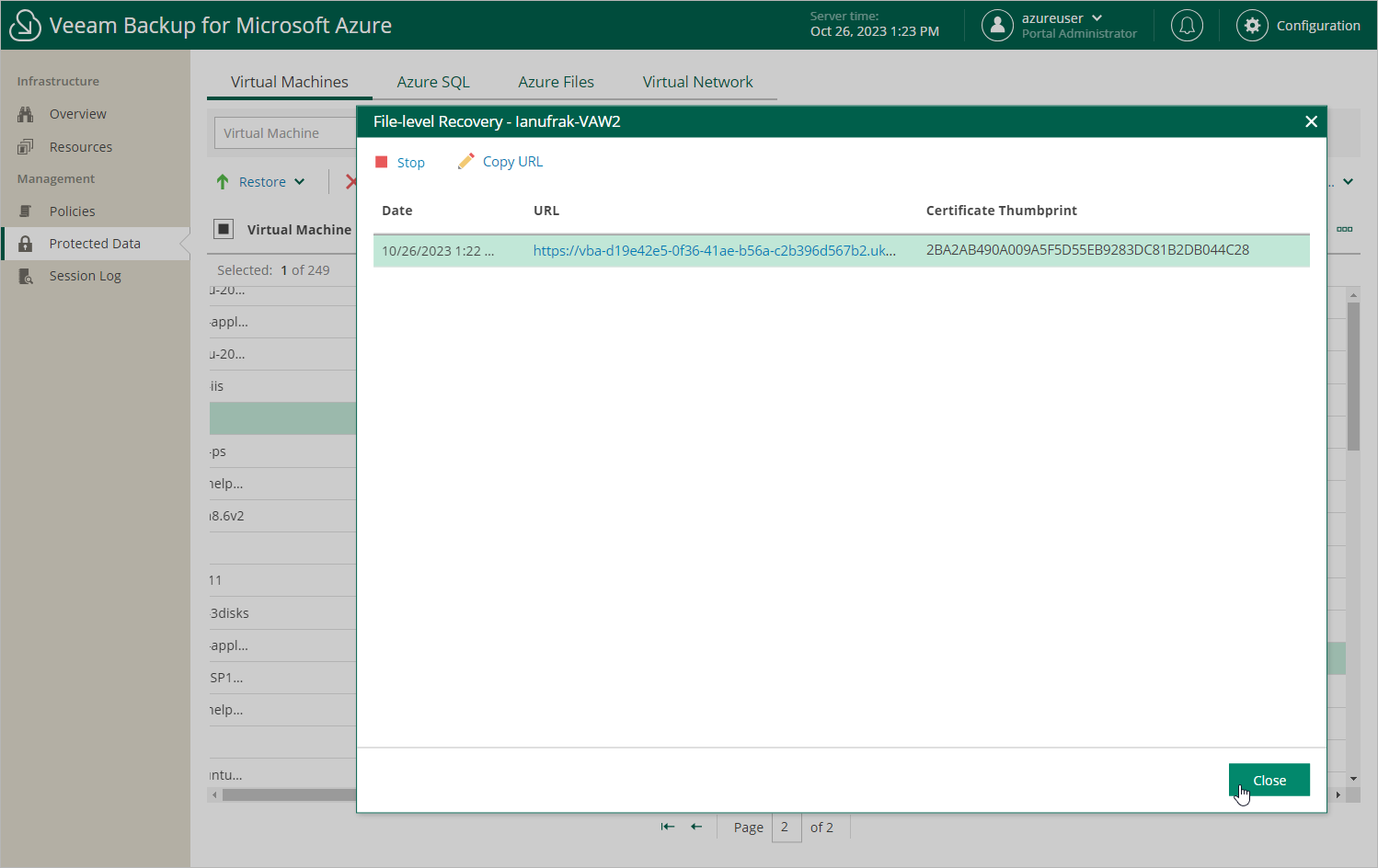This screenshot has height=868, width=1378.
Task: Click the Protected Data lock icon
Action: pyautogui.click(x=26, y=244)
